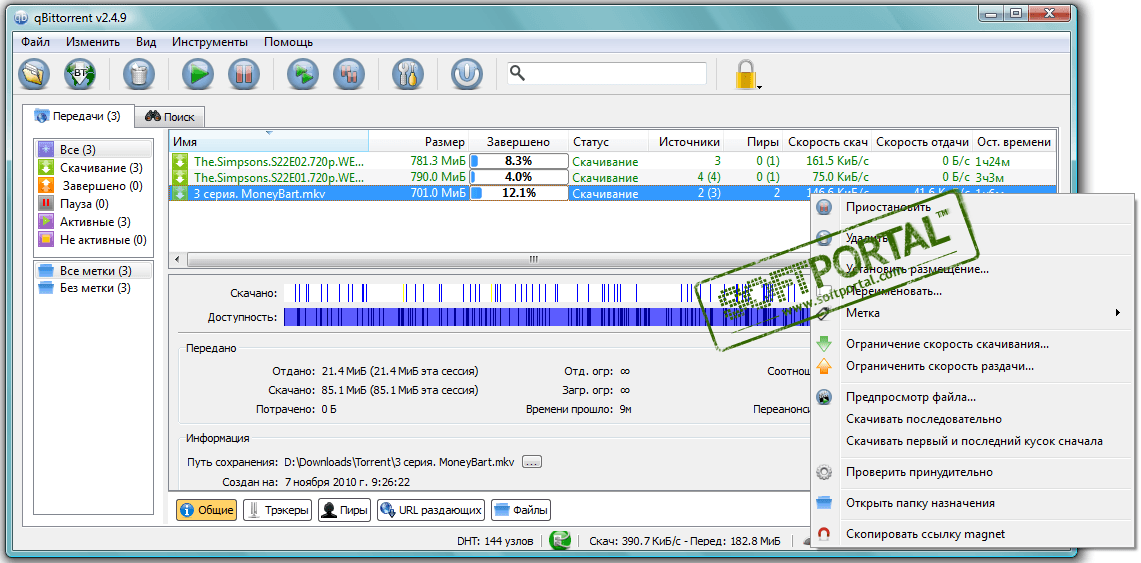Select the Без метки (3) label
Screen dimensions: 1141x563
(x=94, y=288)
